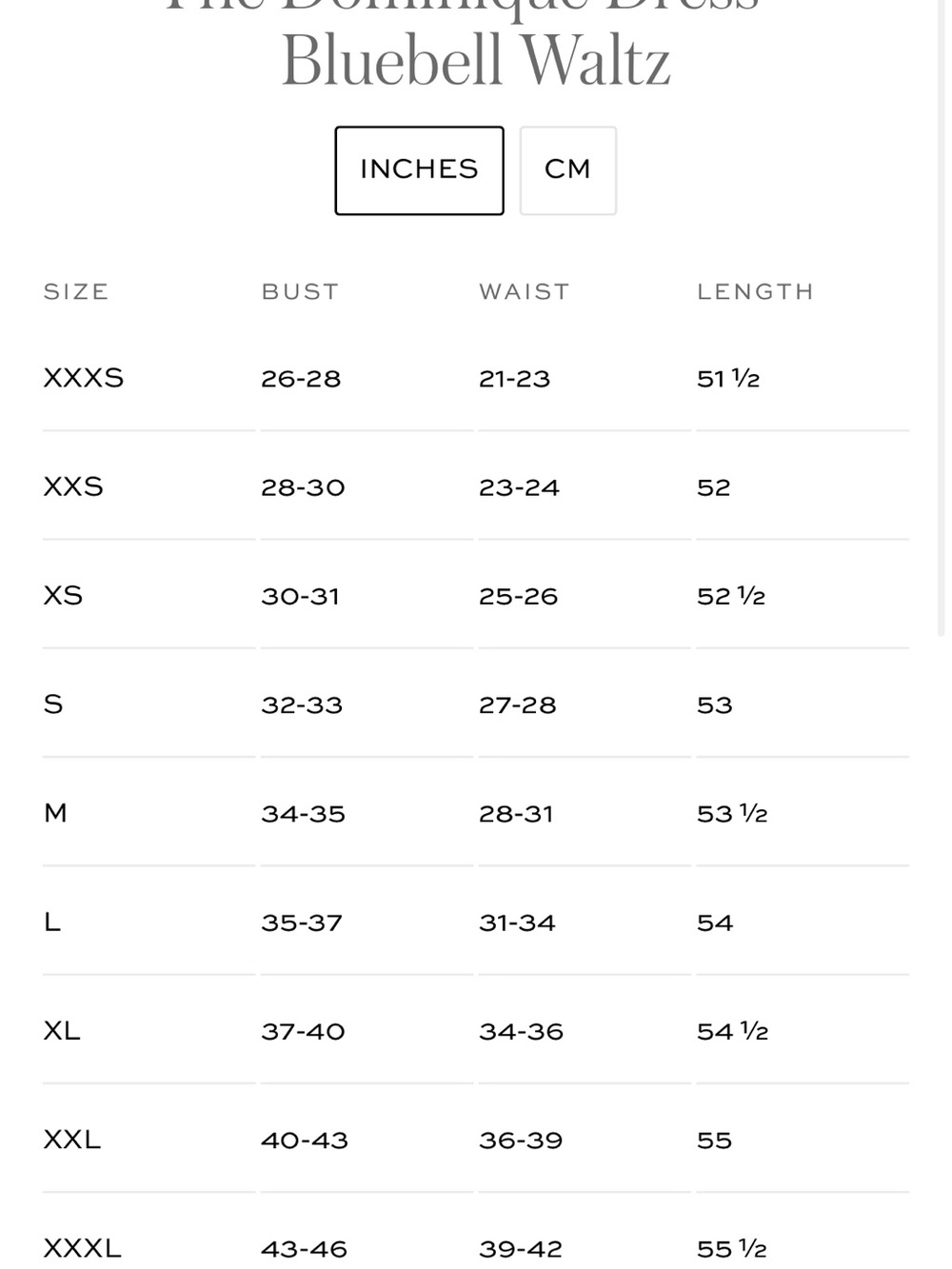
Task: Click the XXXS size row label
Action: pos(84,378)
